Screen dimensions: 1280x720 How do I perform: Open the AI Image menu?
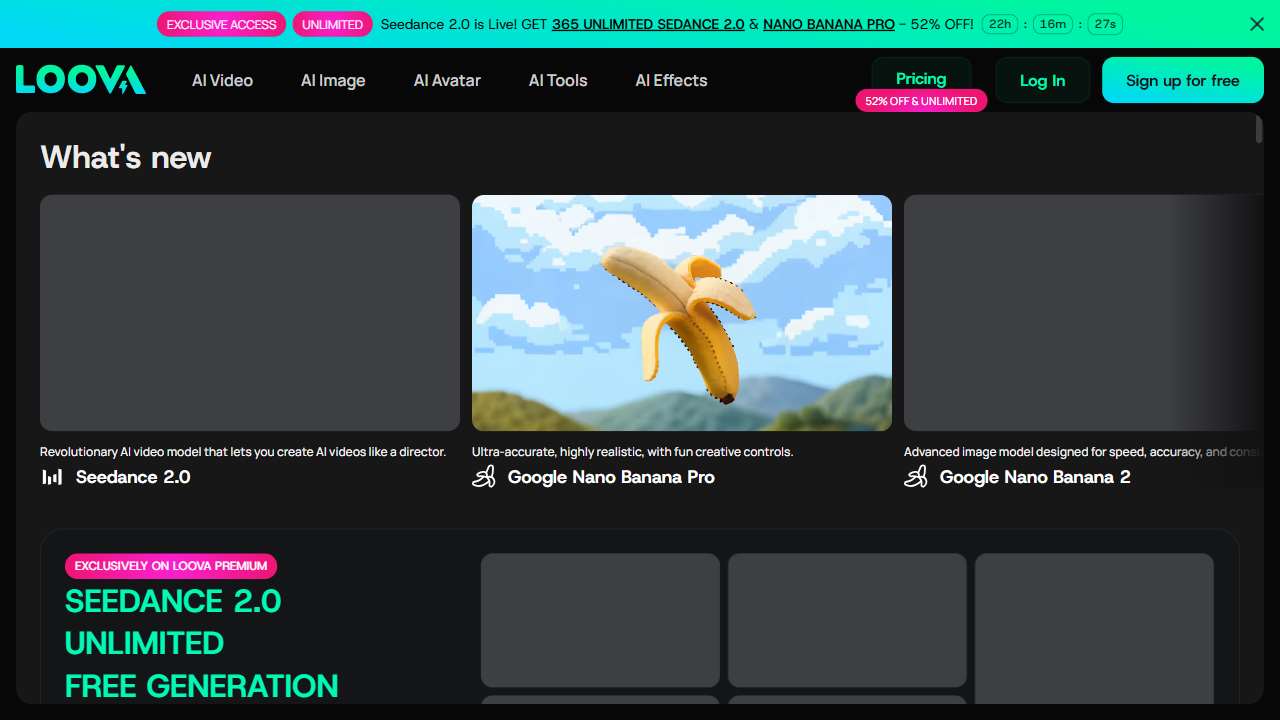click(x=333, y=80)
